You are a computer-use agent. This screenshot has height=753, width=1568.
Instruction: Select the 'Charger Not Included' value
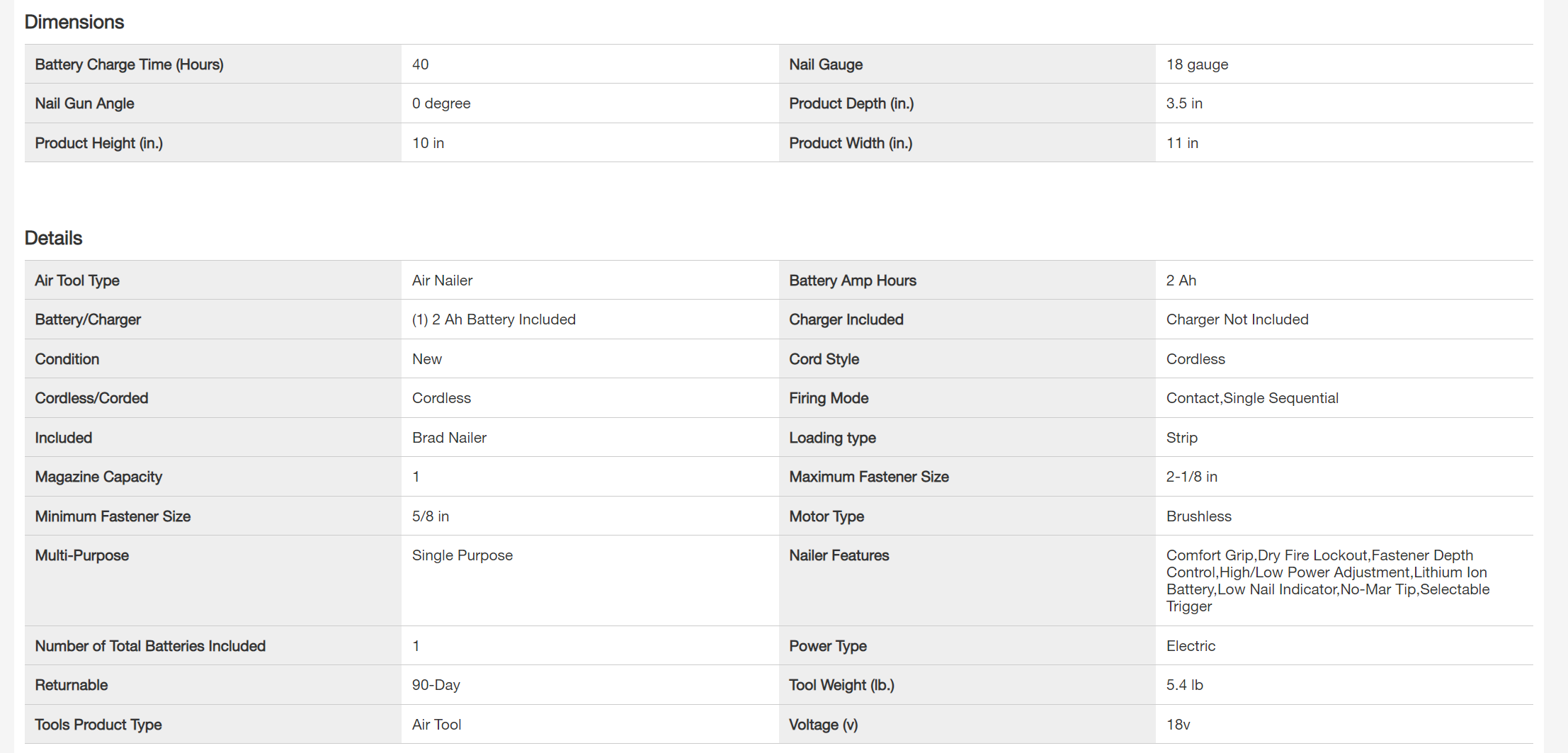(x=1237, y=319)
